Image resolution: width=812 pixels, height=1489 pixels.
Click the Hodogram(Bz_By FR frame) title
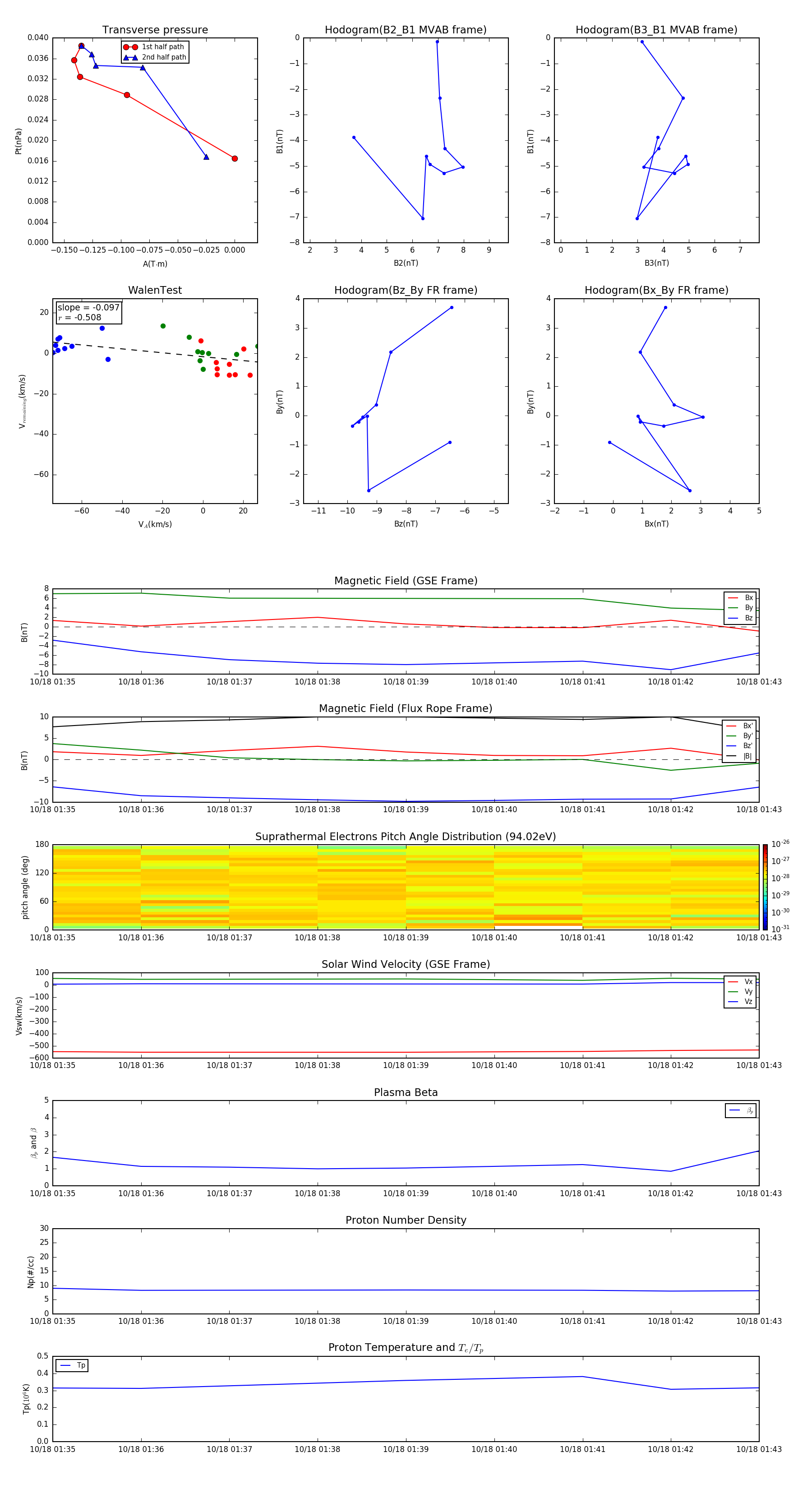[x=406, y=290]
